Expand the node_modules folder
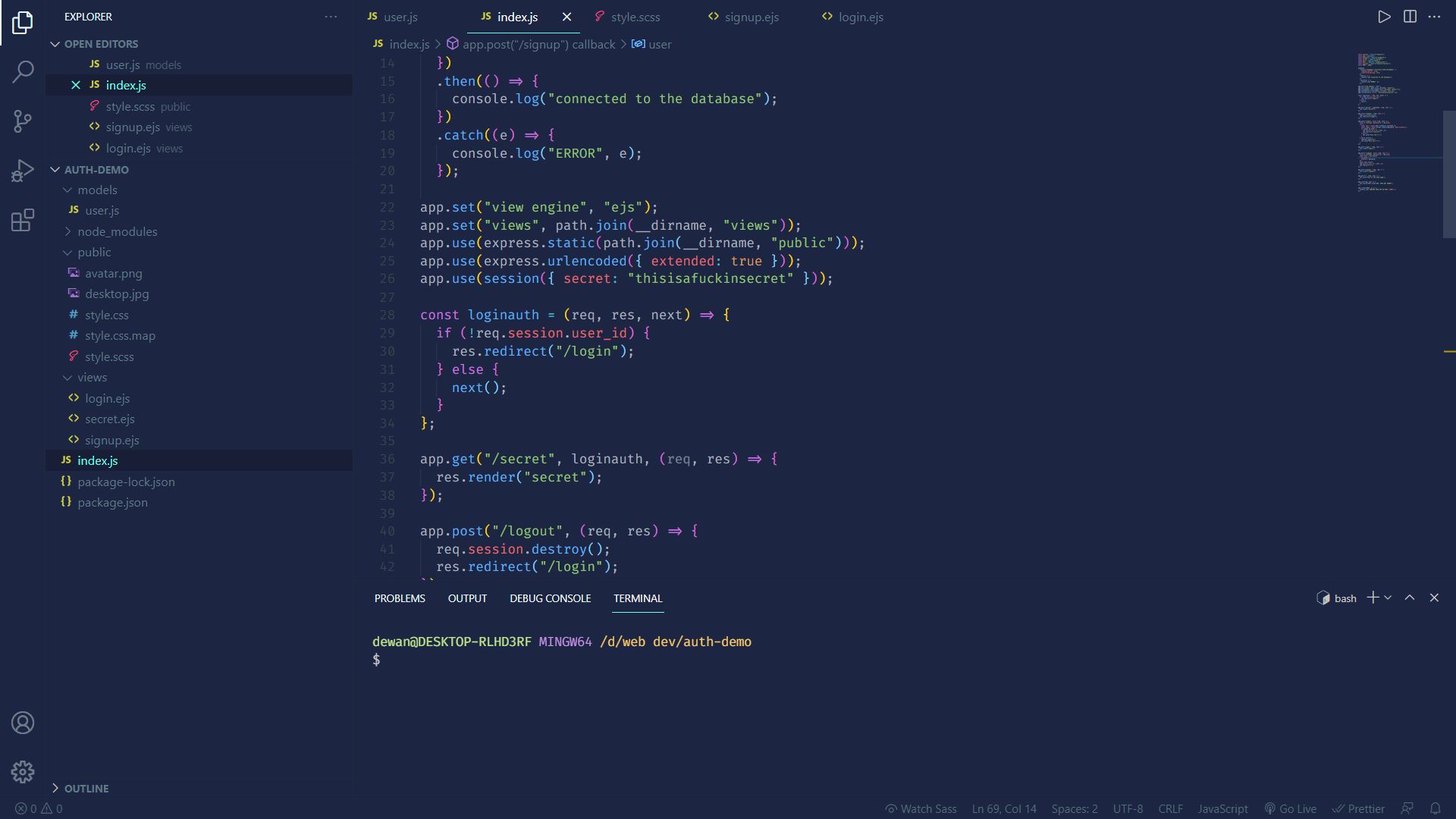Viewport: 1456px width, 819px height. point(117,231)
